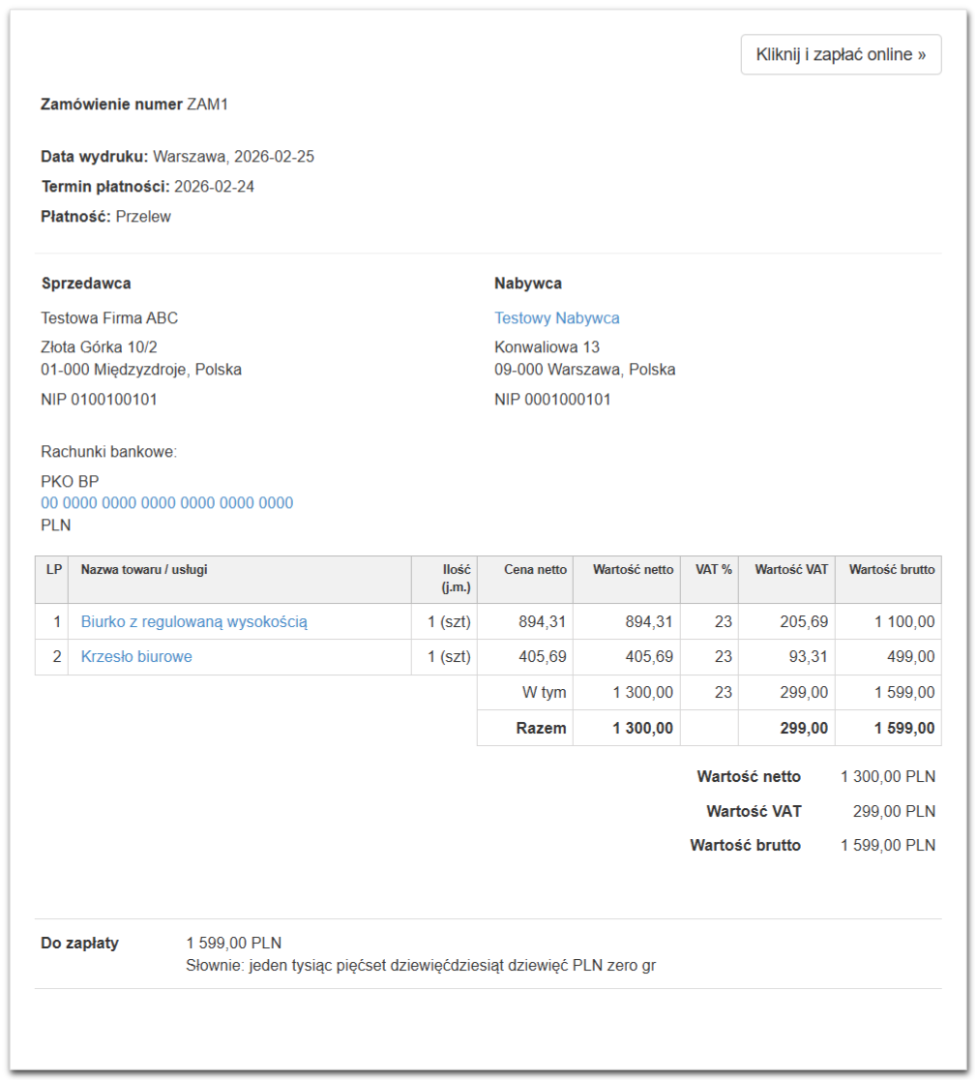Click the "Do zapłaty" amount 1 599,00 PLN

click(x=234, y=943)
